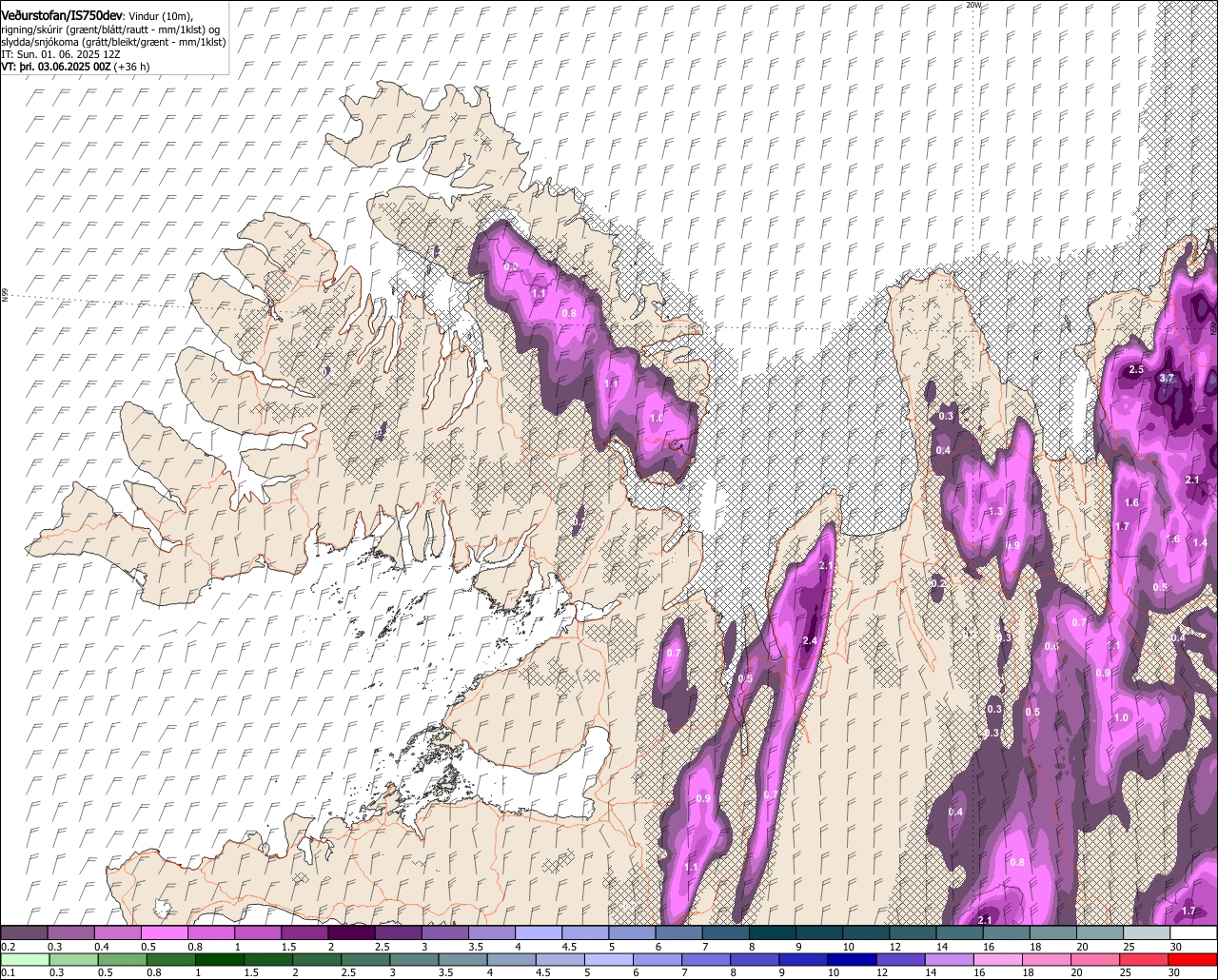
Task: Click the 0.4 label in the upper legend row
Action: 102,947
